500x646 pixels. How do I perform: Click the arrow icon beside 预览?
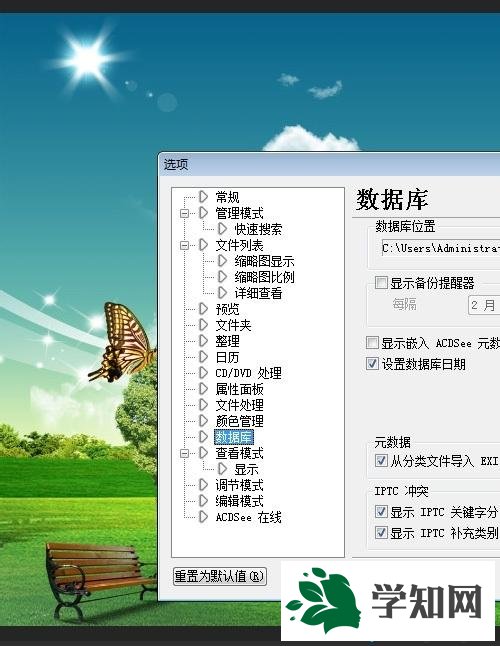[x=203, y=309]
